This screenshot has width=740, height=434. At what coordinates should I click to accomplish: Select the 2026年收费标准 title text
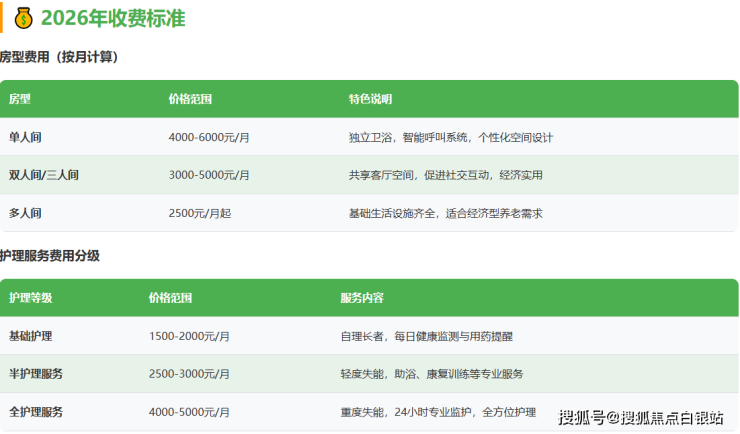(x=113, y=18)
